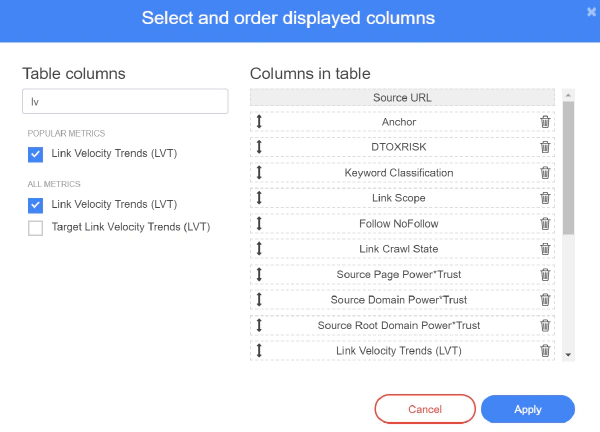
Task: Remove the Link Scope column
Action: click(x=545, y=198)
